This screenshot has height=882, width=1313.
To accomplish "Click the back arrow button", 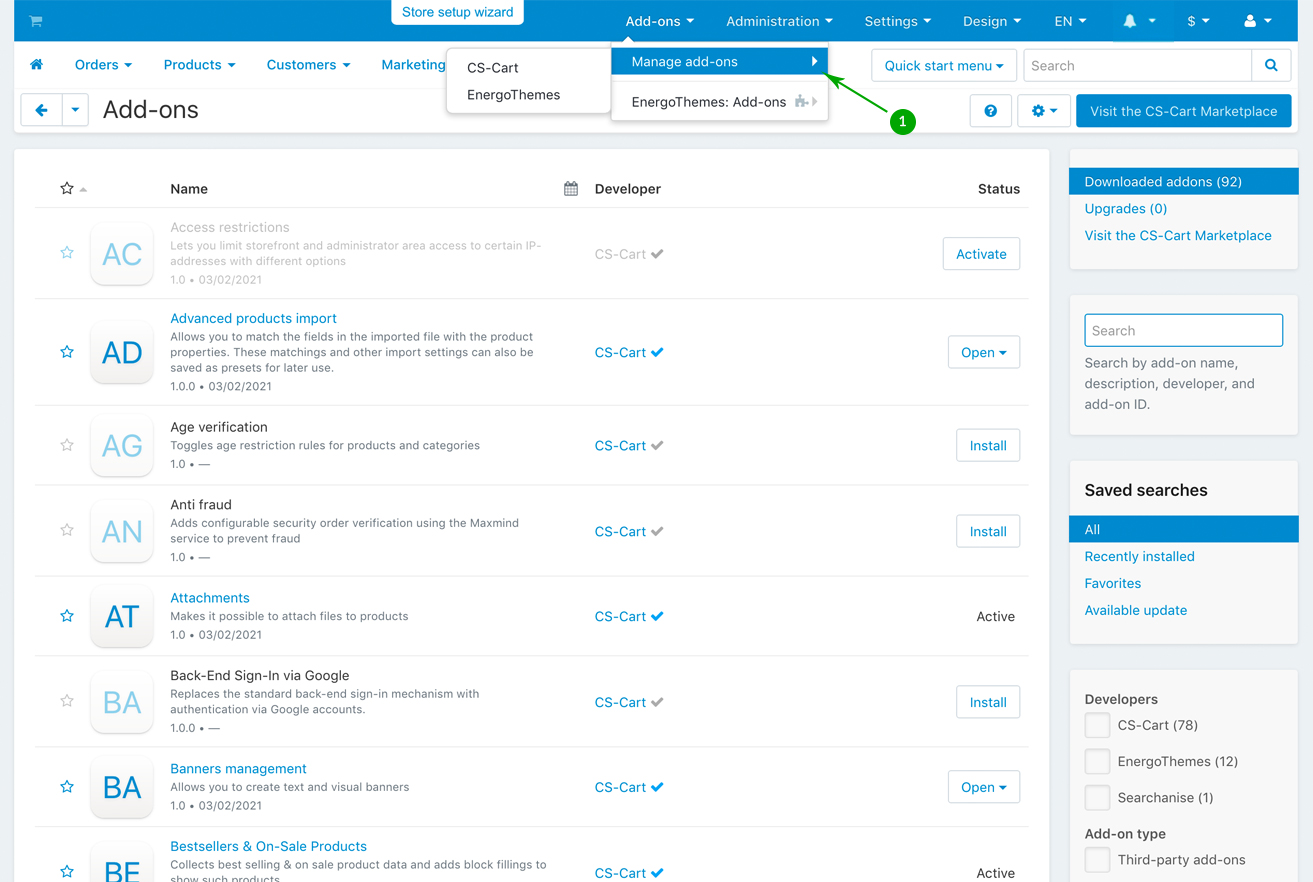I will tap(41, 110).
